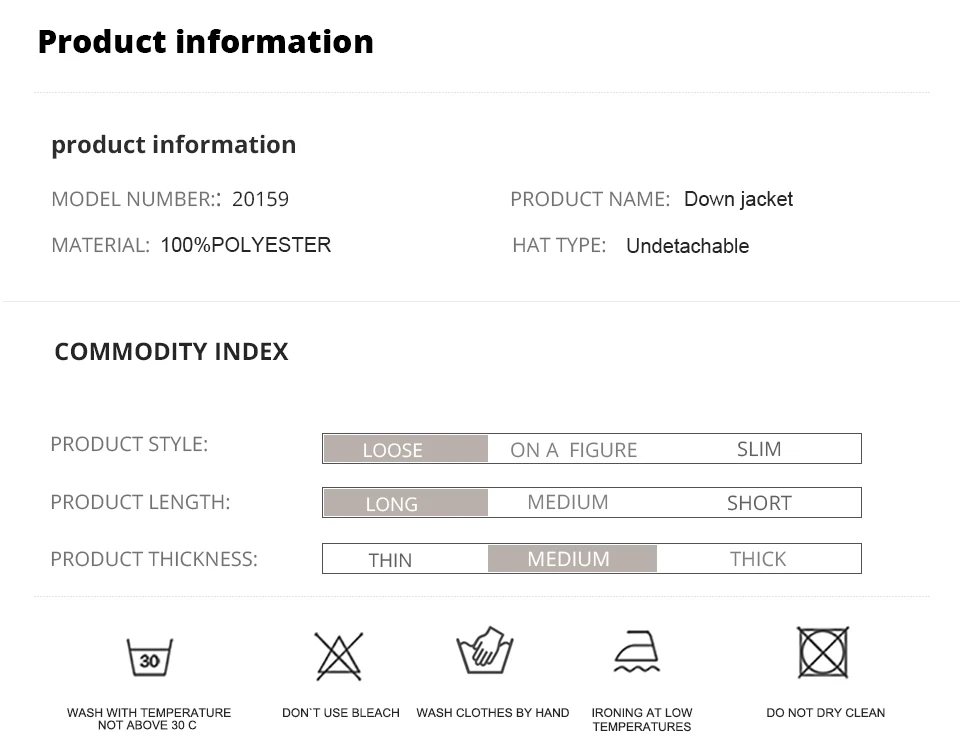Click the COMMODITY INDEX section heading

171,352
